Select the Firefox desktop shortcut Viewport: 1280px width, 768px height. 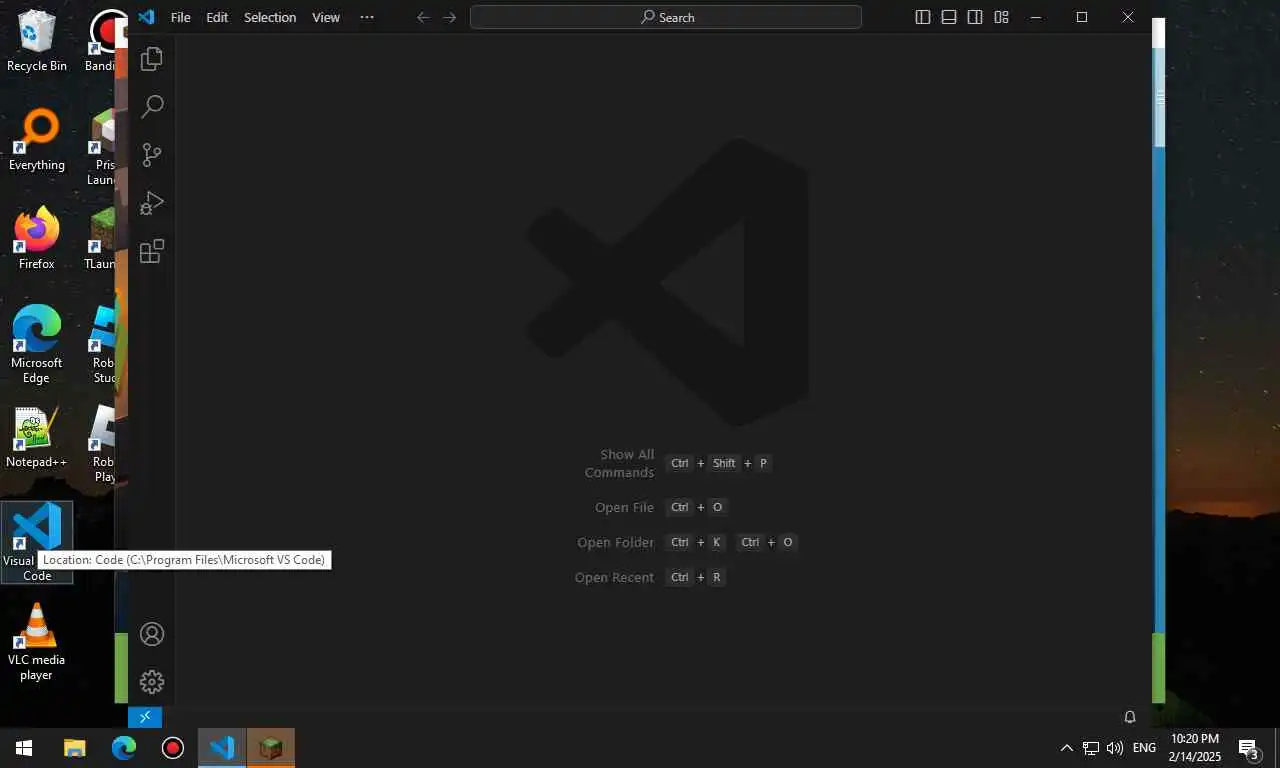37,238
